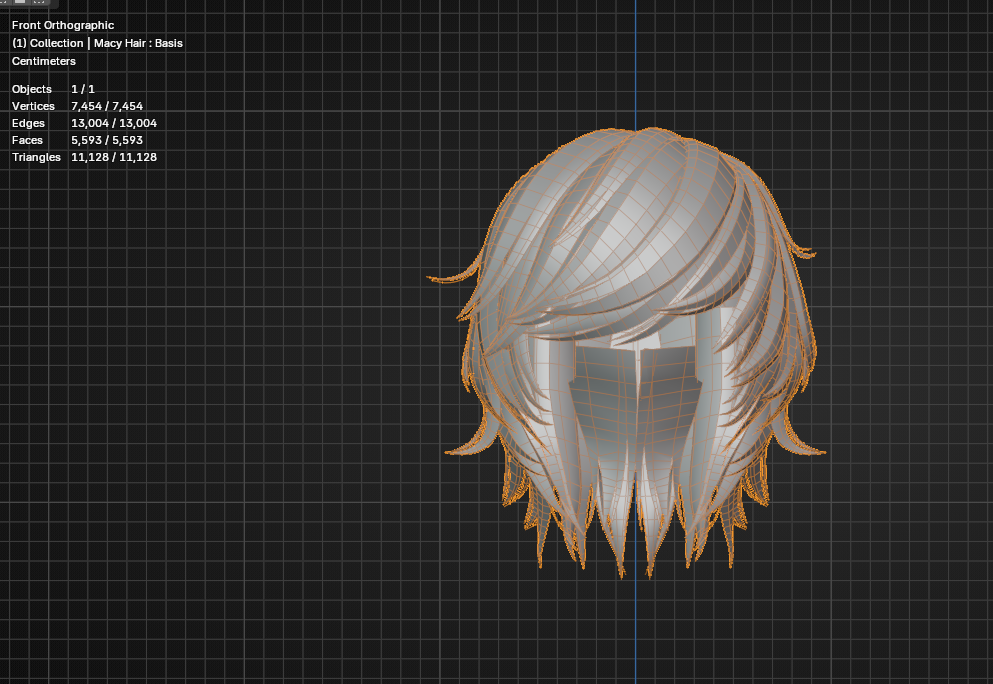993x684 pixels.
Task: Click the Front Orthographic view label
Action: point(63,25)
